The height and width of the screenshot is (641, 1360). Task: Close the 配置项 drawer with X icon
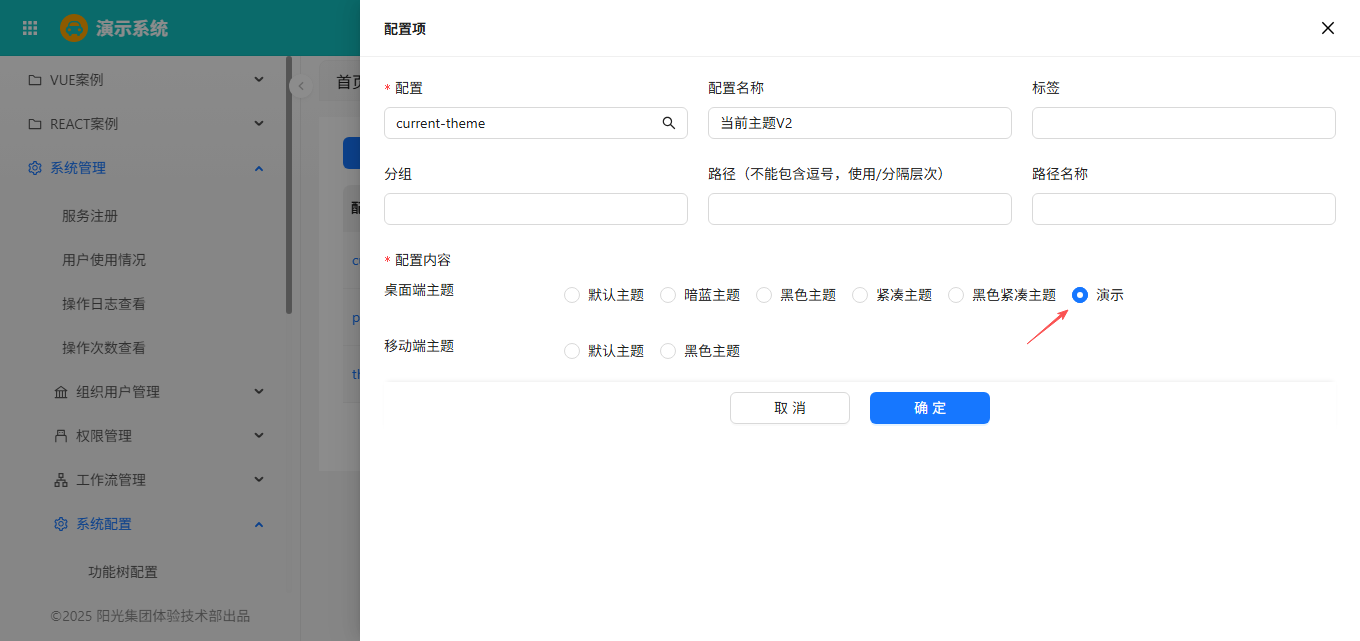click(x=1328, y=28)
